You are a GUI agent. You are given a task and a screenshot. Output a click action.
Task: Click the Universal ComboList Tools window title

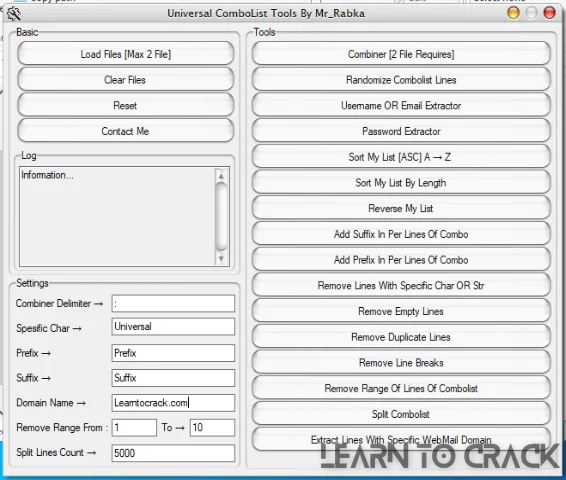point(266,13)
